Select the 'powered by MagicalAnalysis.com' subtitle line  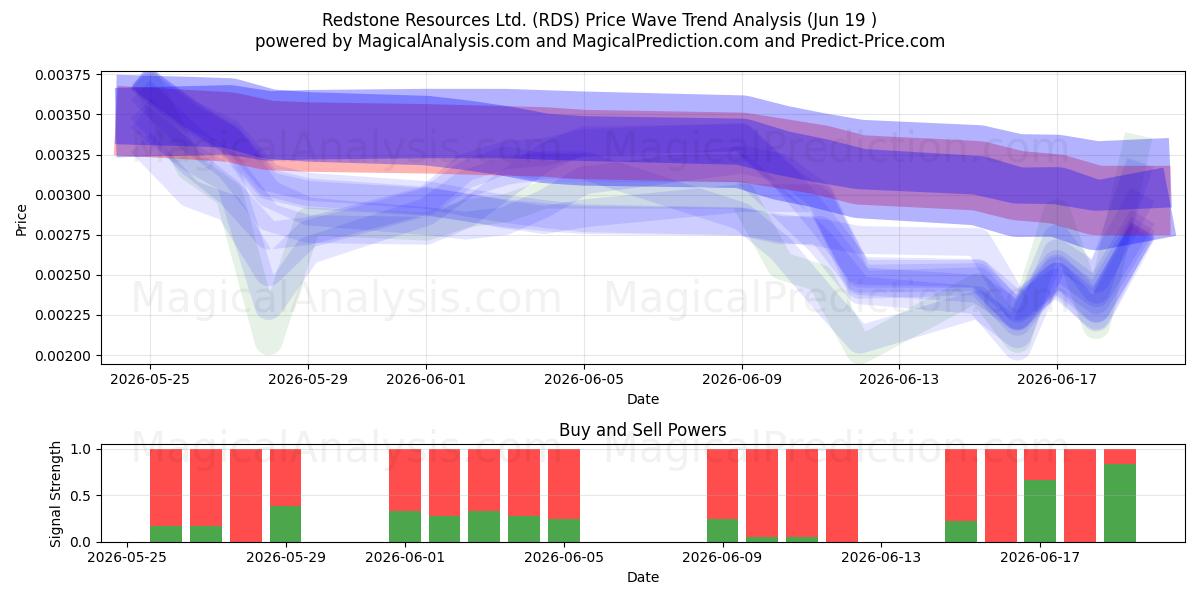[x=600, y=41]
